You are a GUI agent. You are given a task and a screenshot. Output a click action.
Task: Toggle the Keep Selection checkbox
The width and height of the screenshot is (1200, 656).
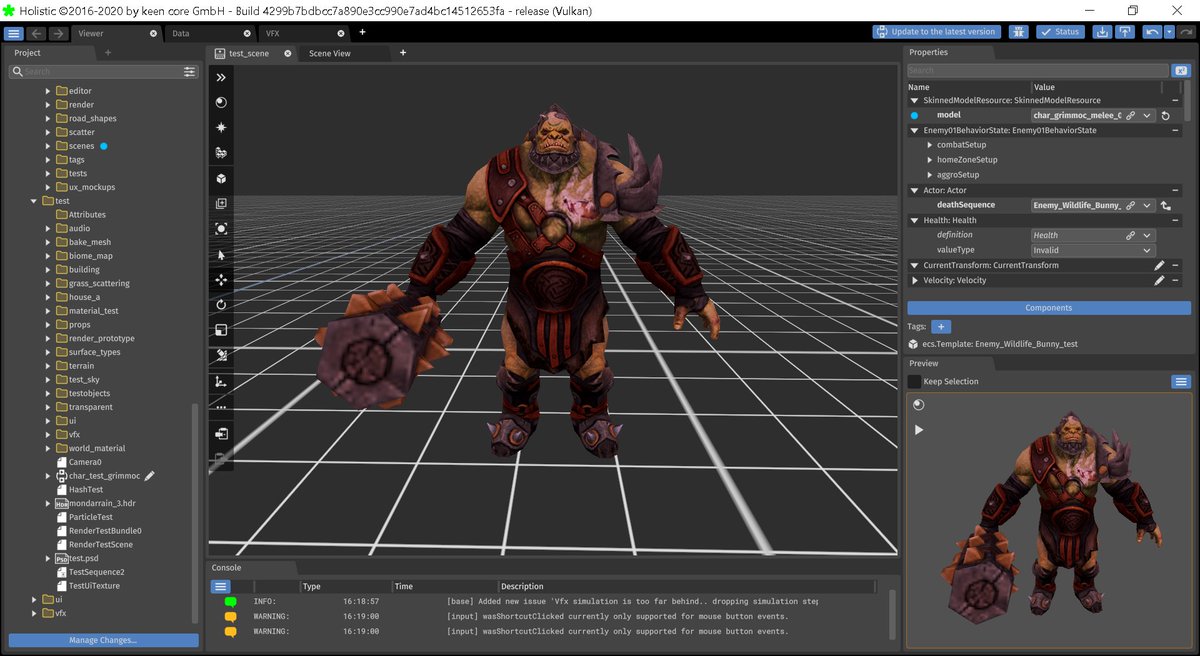click(914, 382)
